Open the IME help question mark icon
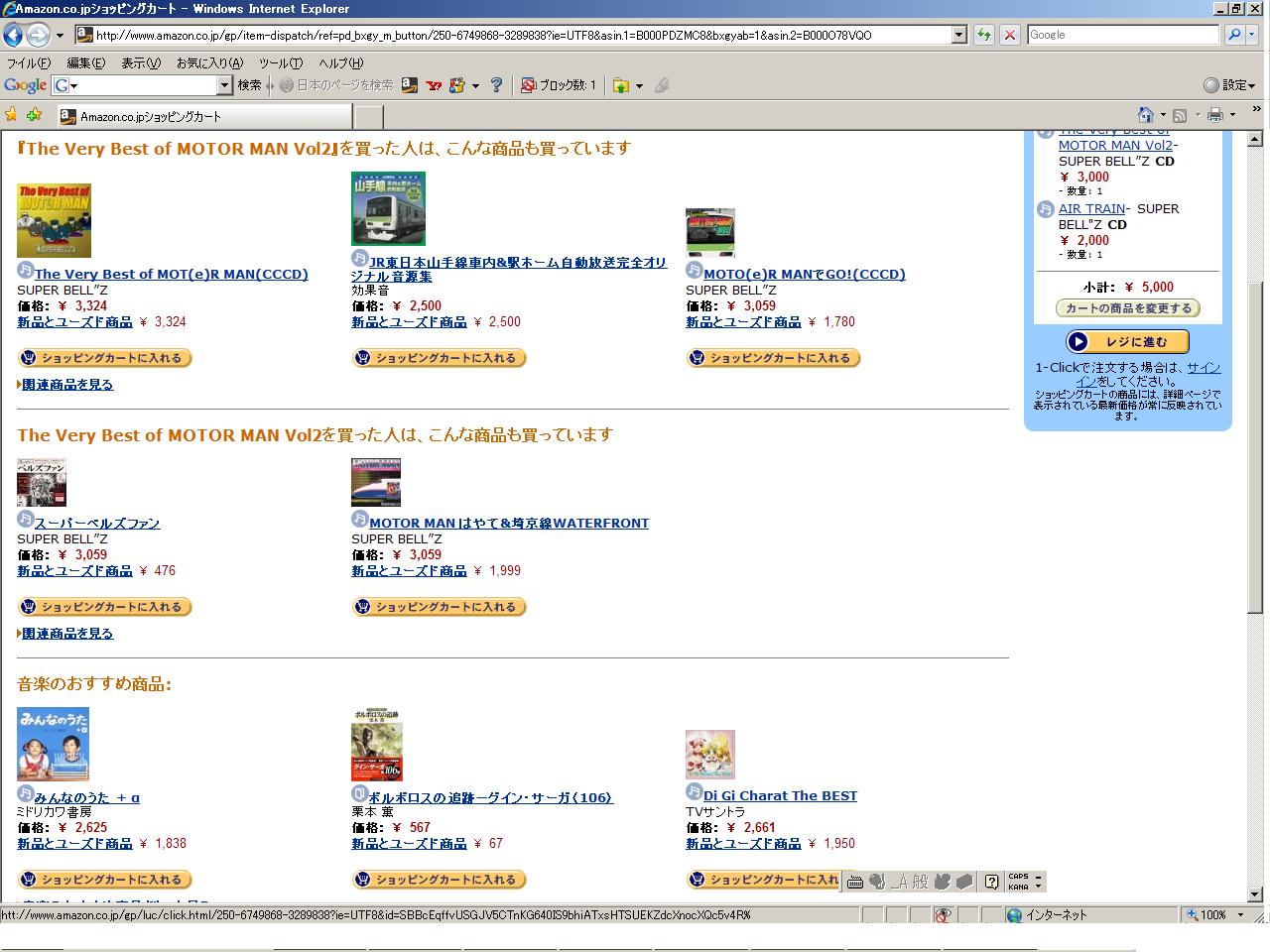Screen dimensions: 1270x952 click(x=991, y=882)
